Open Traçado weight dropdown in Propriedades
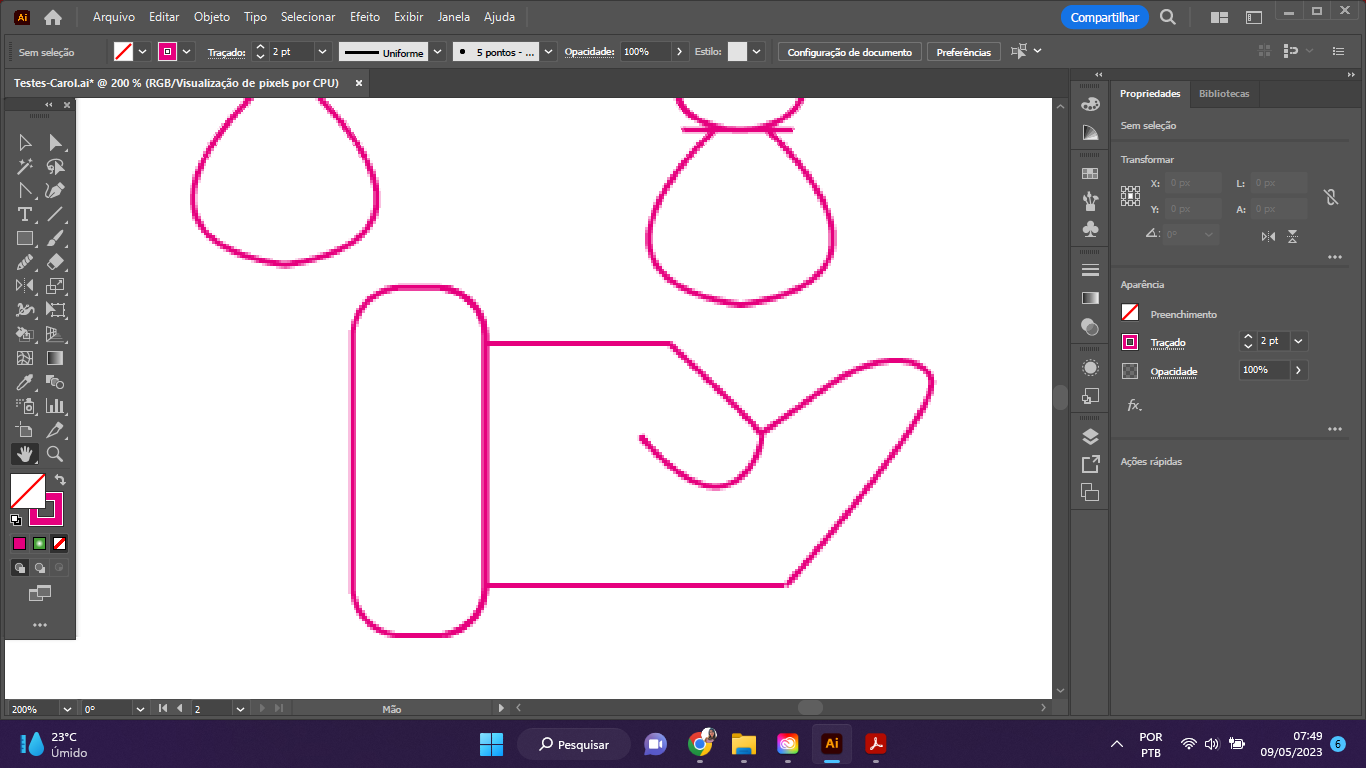Image resolution: width=1366 pixels, height=768 pixels. (1298, 341)
